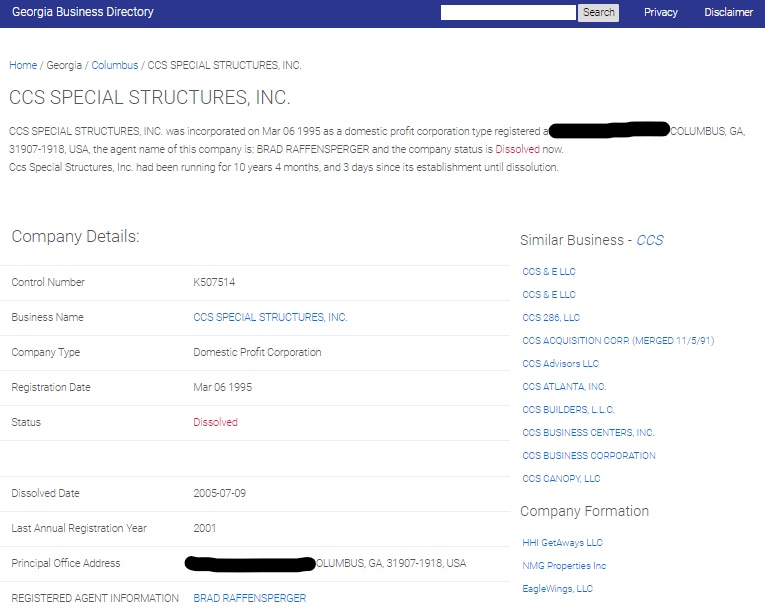Click the Principal Office Address value text

click(325, 563)
